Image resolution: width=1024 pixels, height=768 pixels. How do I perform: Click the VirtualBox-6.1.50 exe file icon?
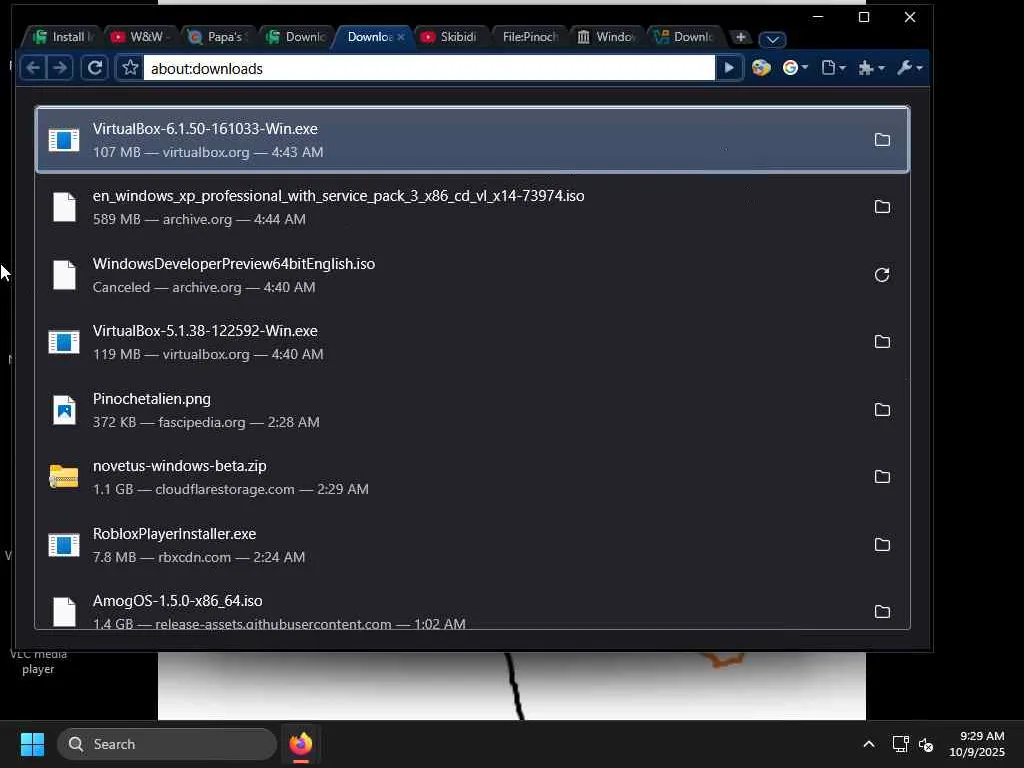64,140
